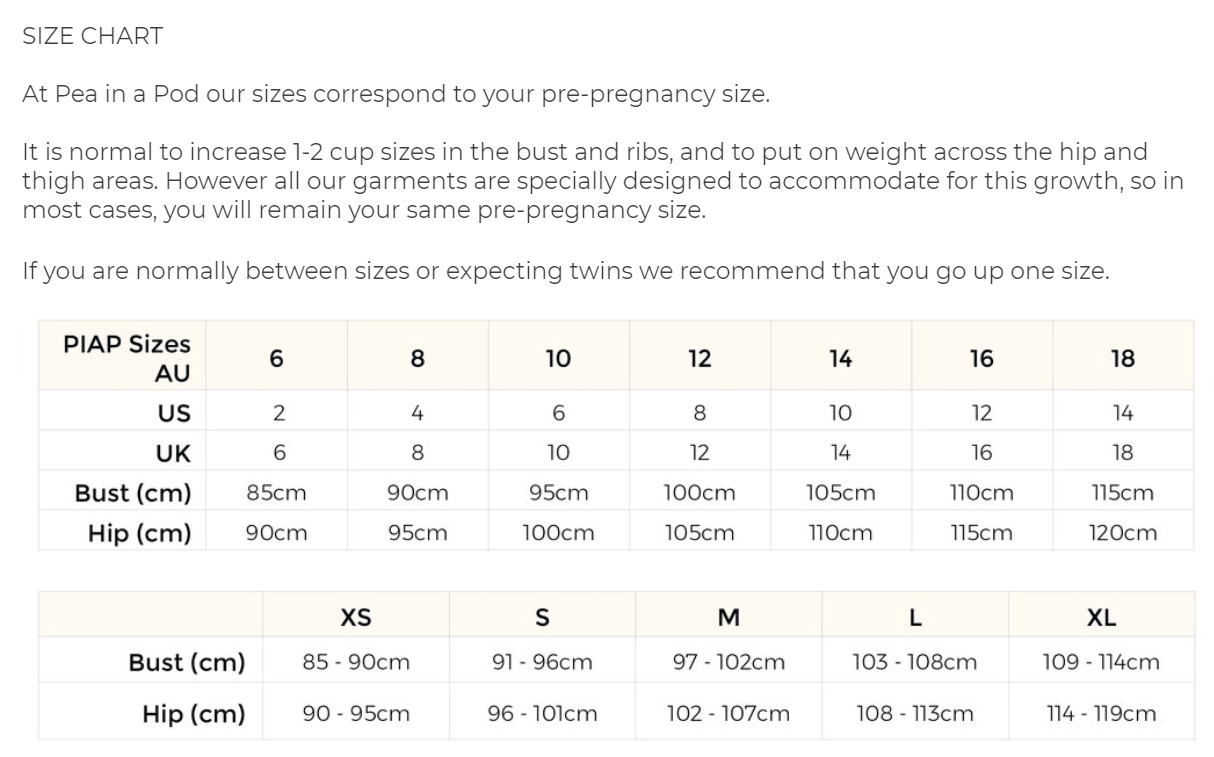1214x757 pixels.
Task: Click the 120cm hip measurement cell
Action: click(x=1123, y=533)
